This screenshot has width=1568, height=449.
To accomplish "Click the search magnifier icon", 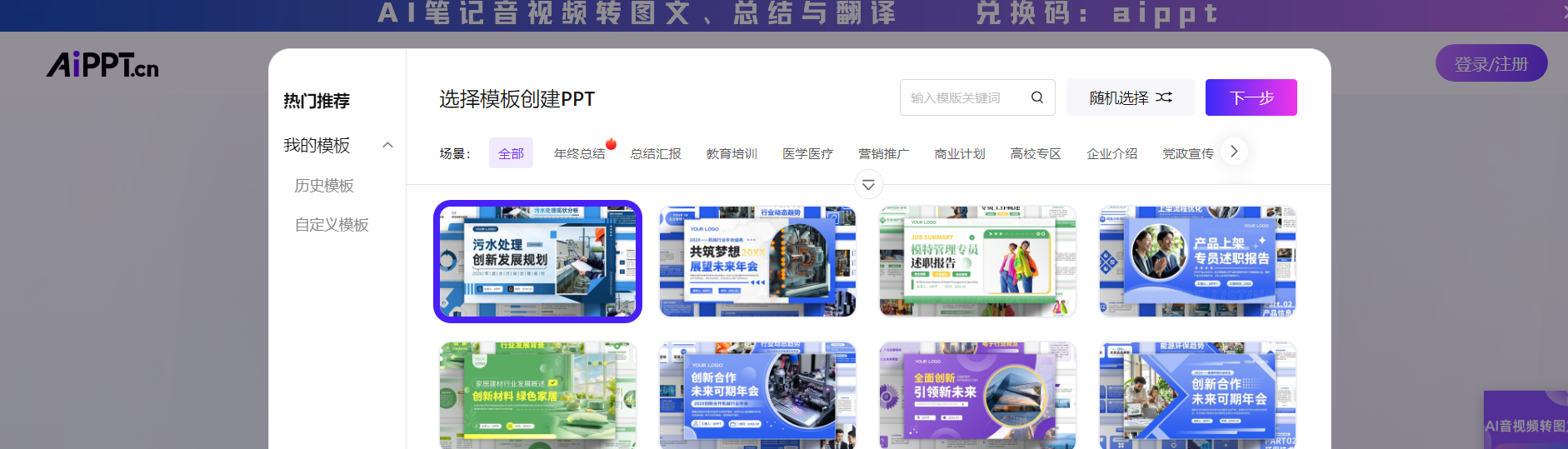I will click(1036, 97).
